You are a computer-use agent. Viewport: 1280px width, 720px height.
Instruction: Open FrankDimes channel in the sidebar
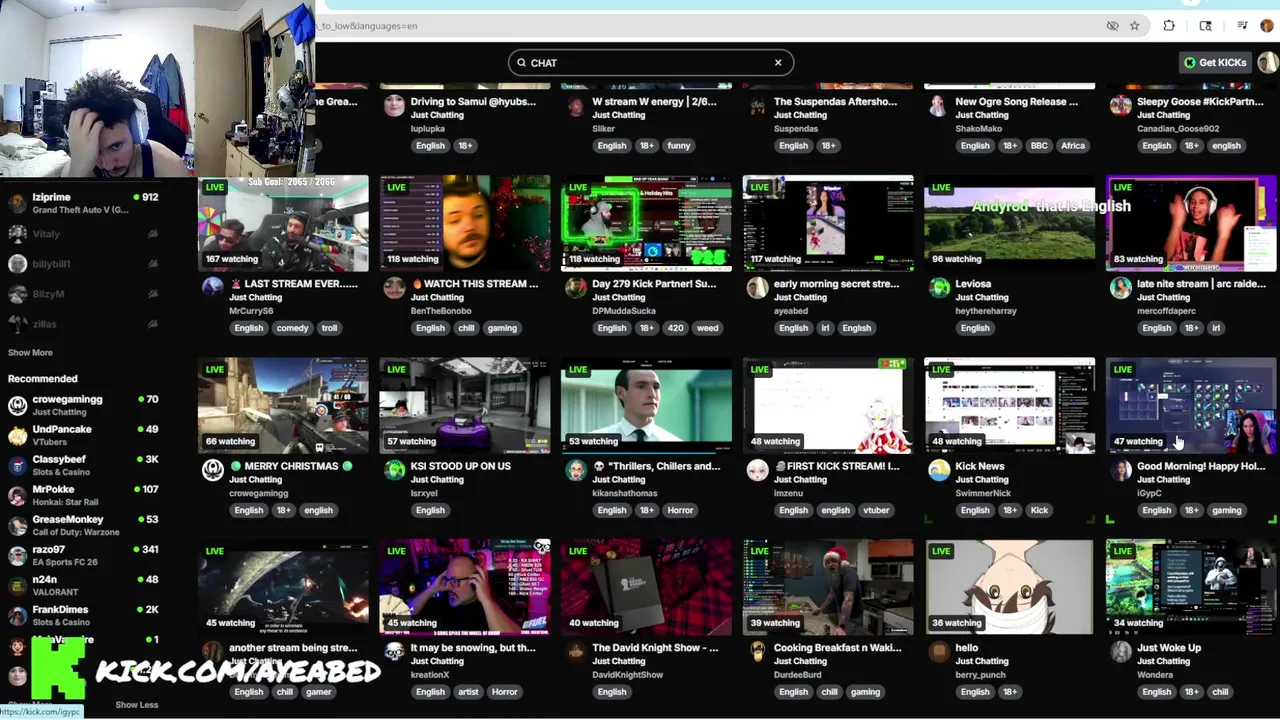coord(84,615)
